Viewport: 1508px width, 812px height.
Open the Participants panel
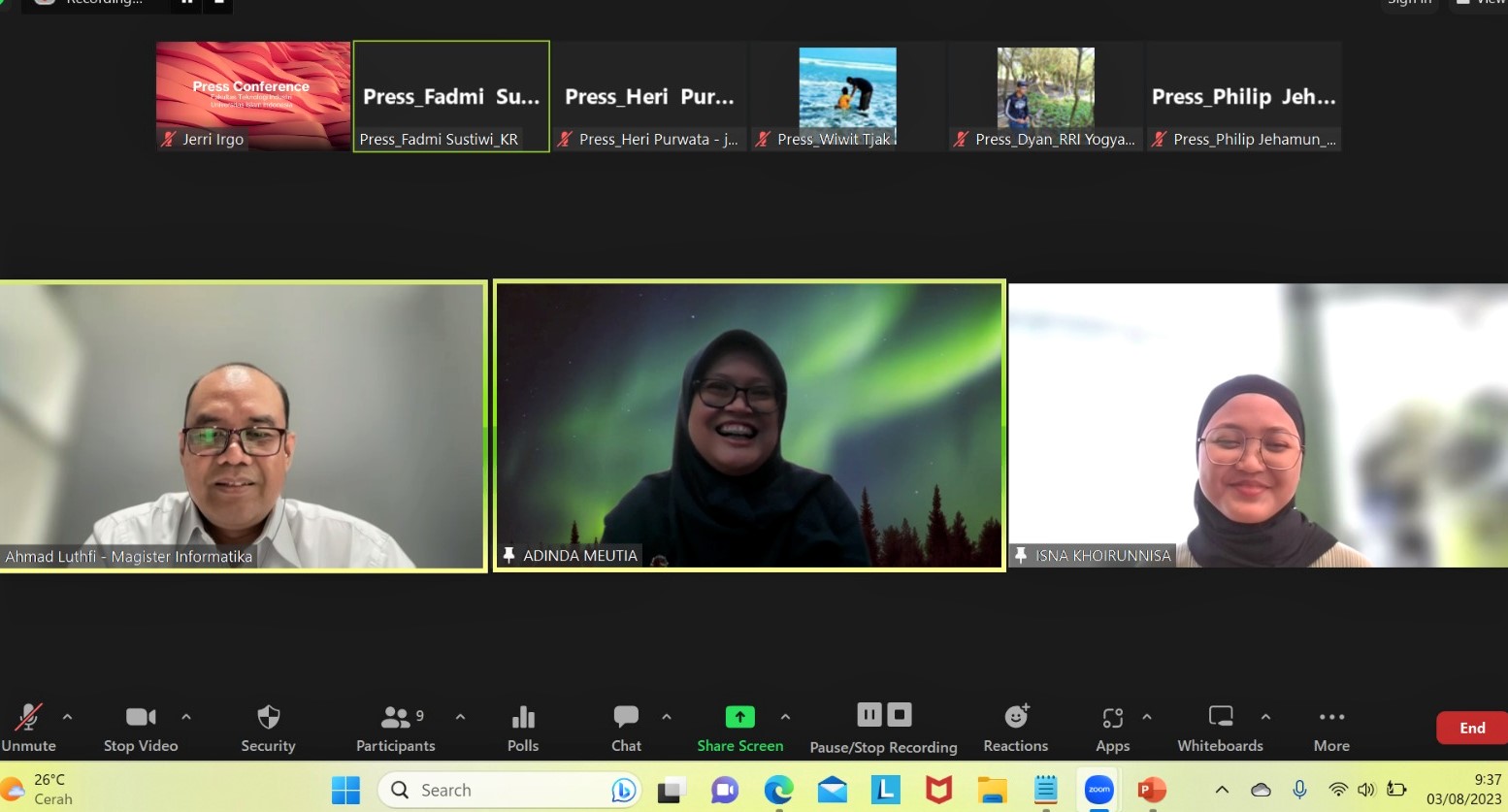(x=396, y=729)
